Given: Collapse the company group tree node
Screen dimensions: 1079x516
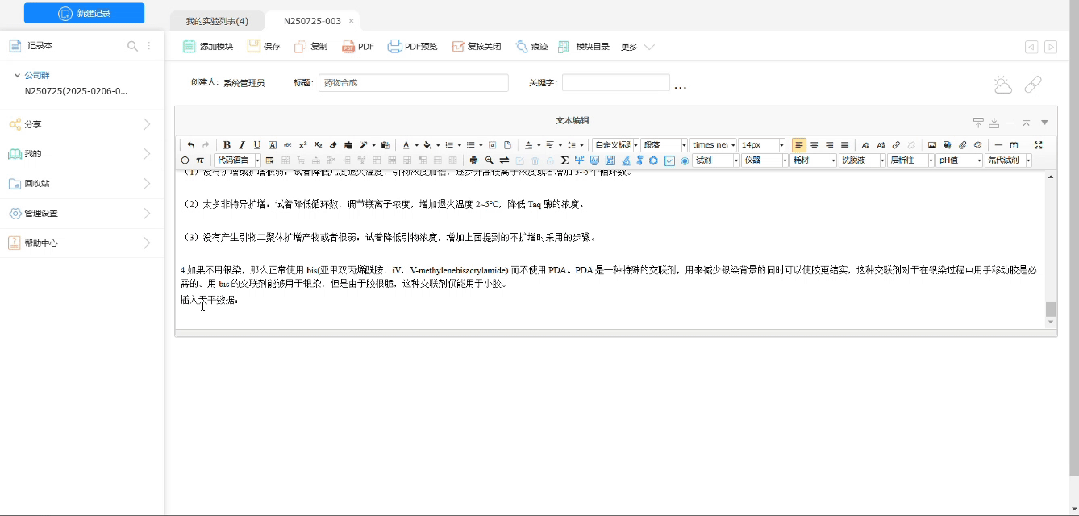Looking at the screenshot, I should tap(17, 75).
